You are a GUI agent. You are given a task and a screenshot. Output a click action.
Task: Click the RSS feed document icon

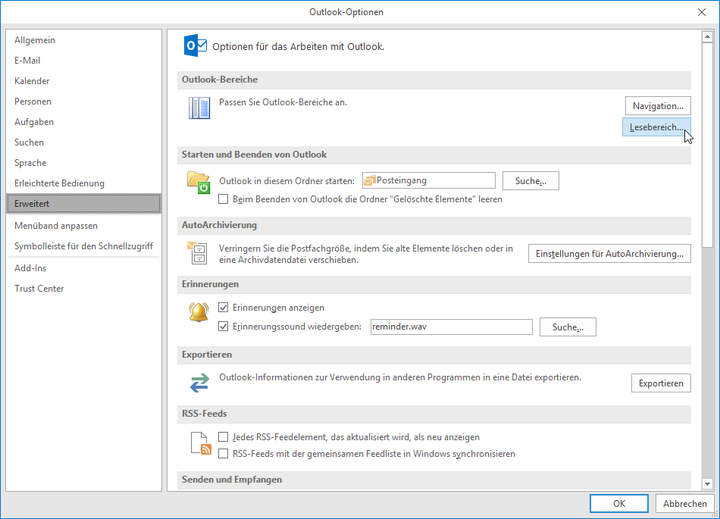coord(201,444)
